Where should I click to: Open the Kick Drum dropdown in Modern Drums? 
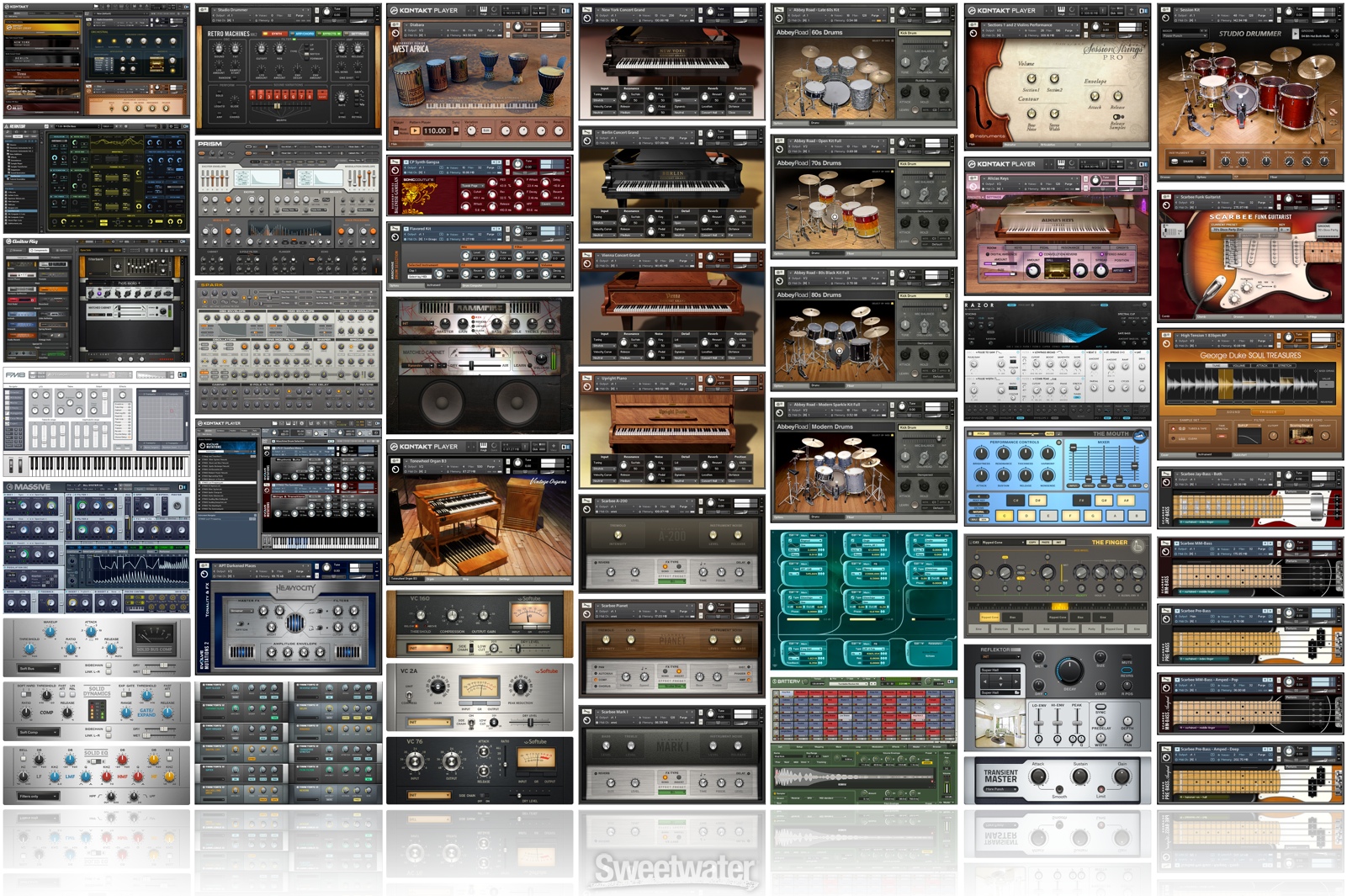(925, 427)
